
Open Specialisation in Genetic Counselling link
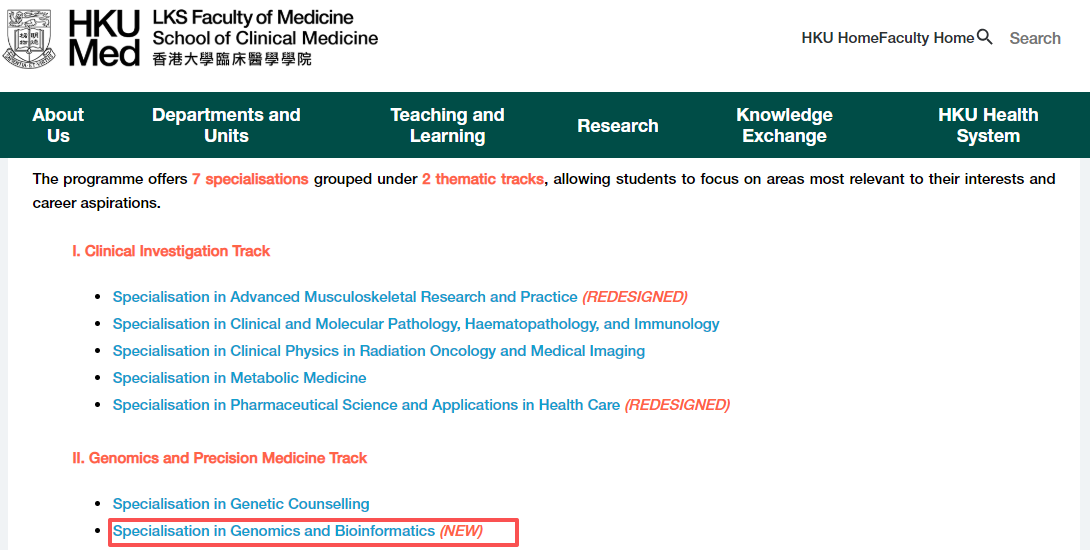tap(241, 504)
